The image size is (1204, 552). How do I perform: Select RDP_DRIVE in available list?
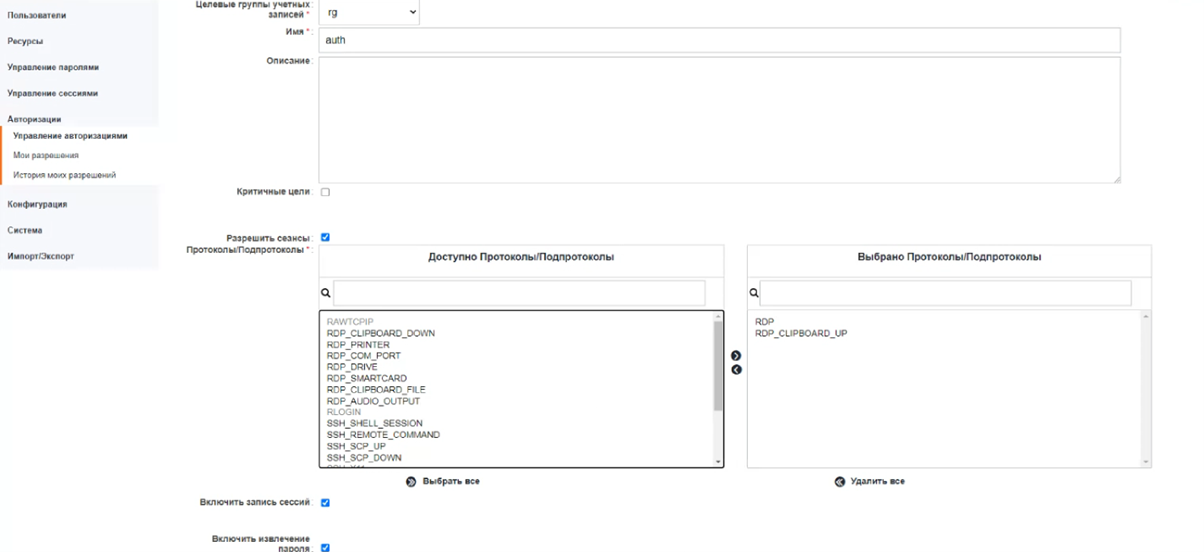[352, 367]
